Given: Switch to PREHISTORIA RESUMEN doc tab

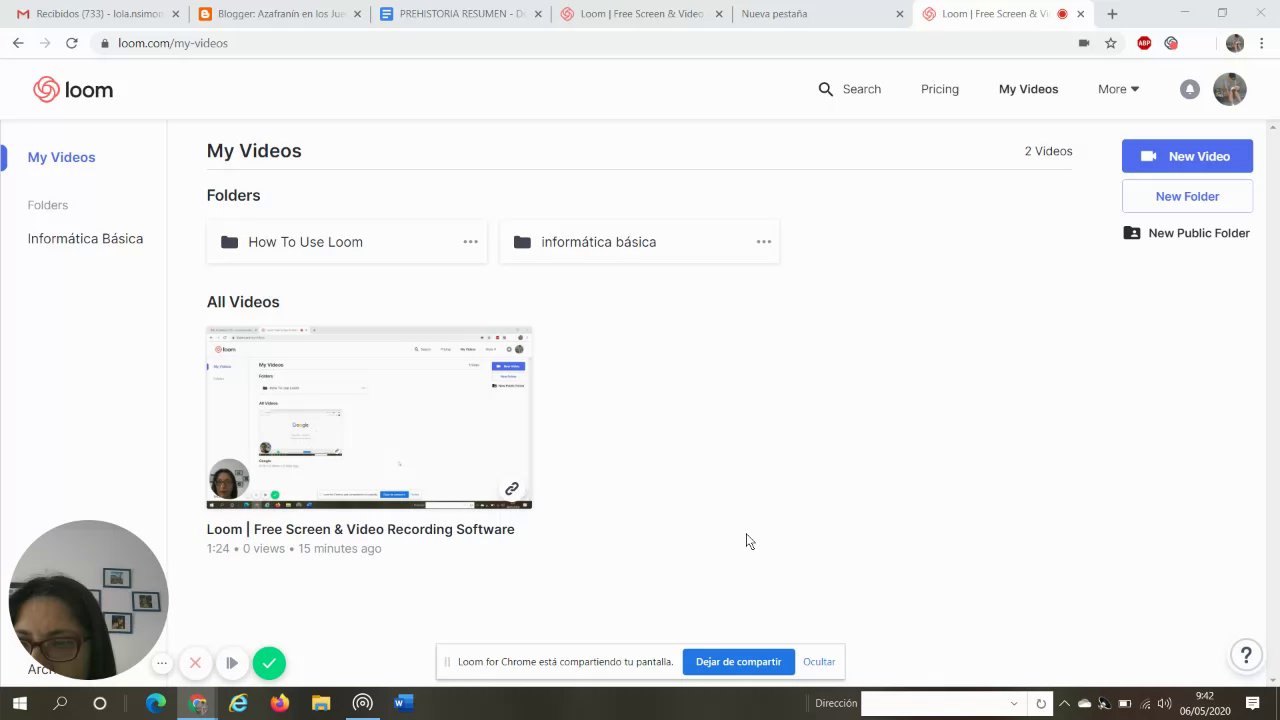Looking at the screenshot, I should tap(460, 14).
